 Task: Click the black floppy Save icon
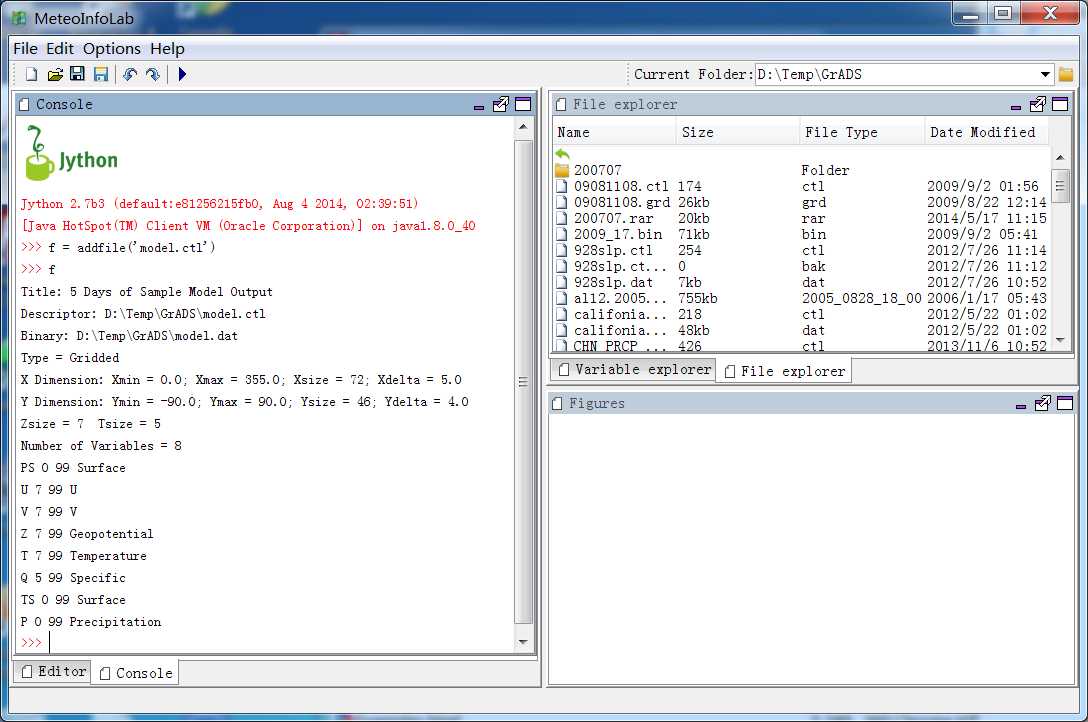pyautogui.click(x=77, y=74)
